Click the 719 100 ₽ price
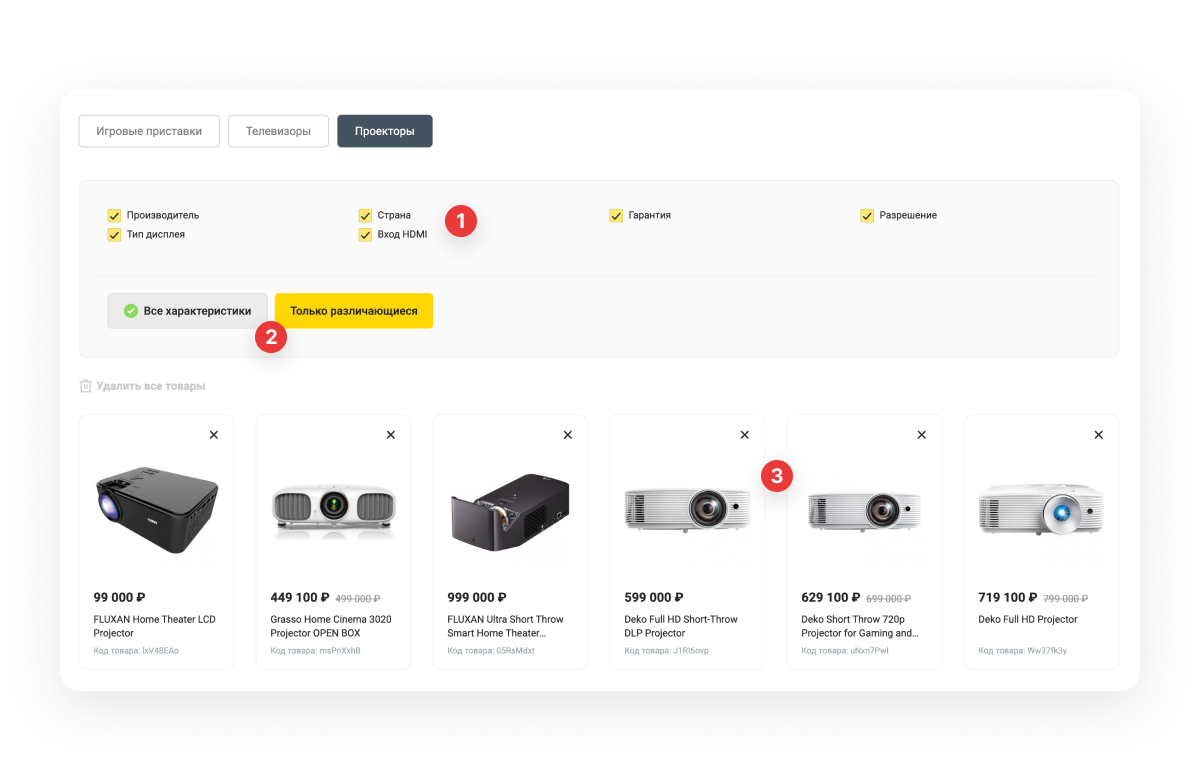This screenshot has width=1200, height=763. 1008,598
